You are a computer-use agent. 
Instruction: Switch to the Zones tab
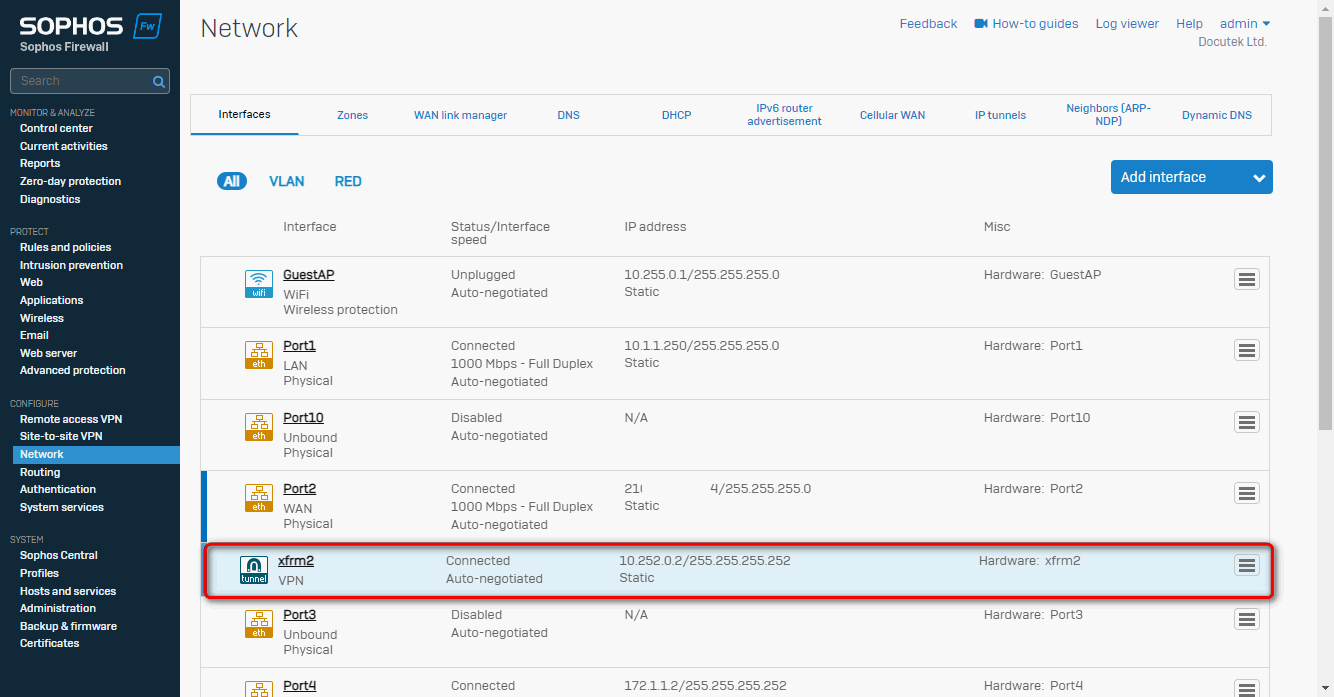point(352,115)
